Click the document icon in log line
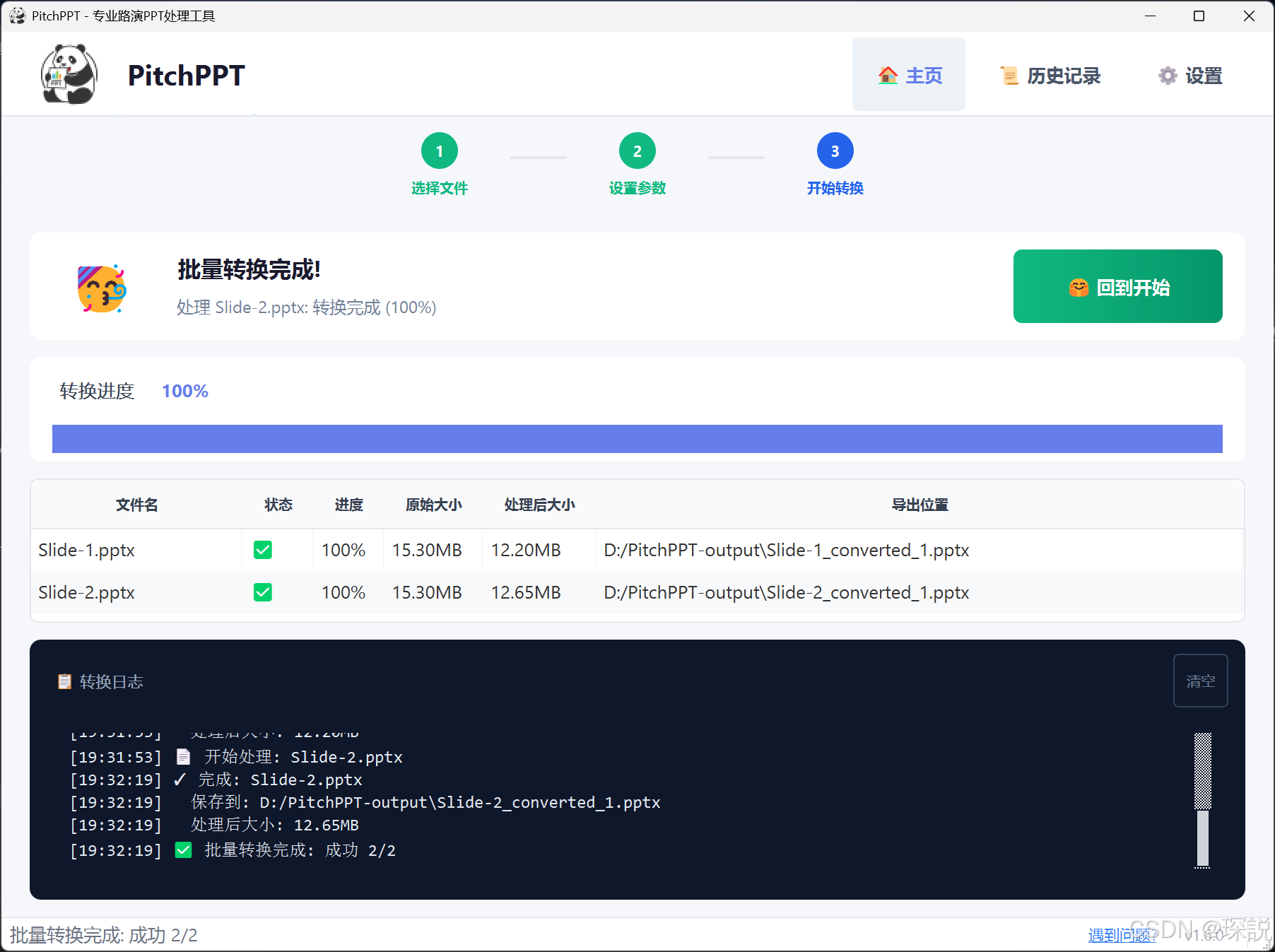 click(x=183, y=757)
